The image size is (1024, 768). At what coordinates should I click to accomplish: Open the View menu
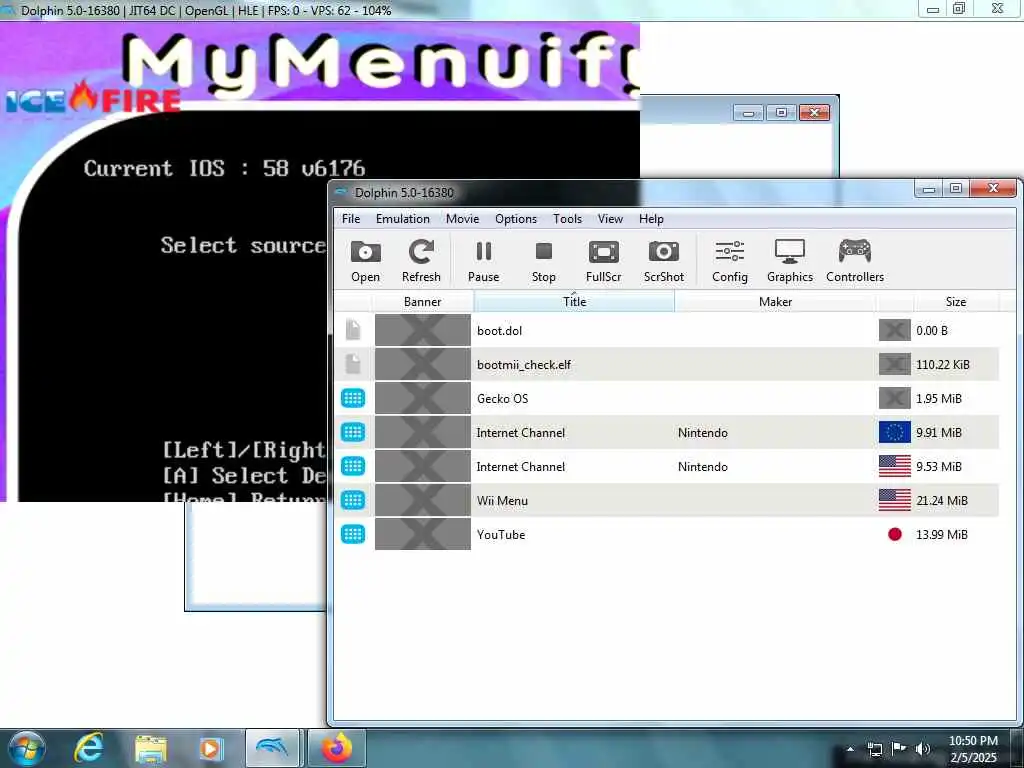tap(610, 219)
